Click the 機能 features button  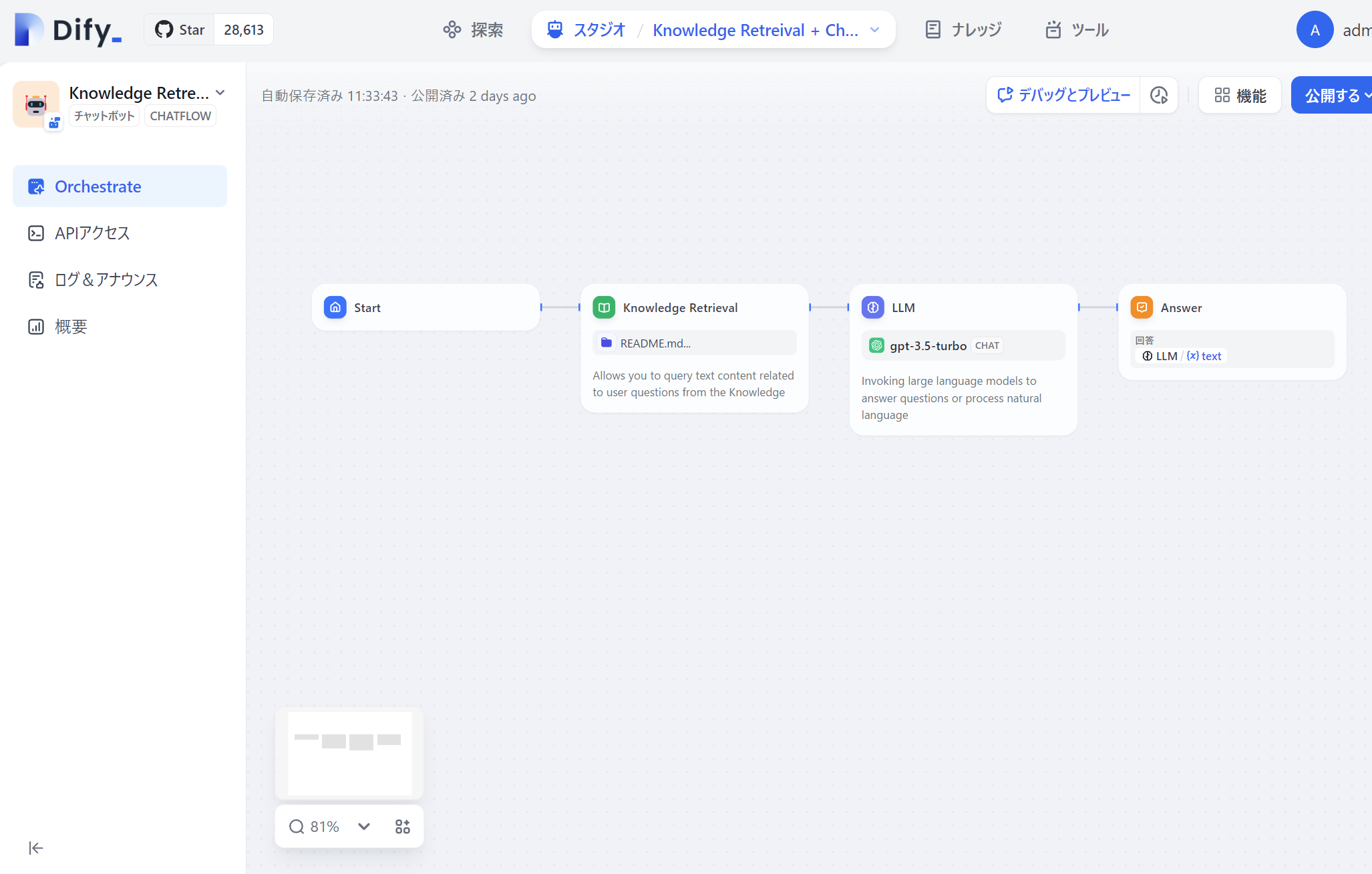coord(1240,96)
